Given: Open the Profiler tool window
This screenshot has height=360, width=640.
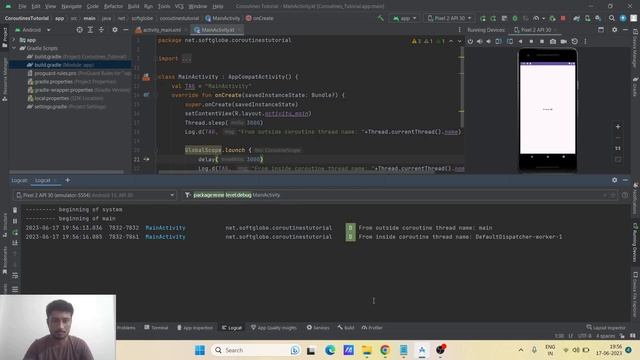Looking at the screenshot, I should 372,328.
